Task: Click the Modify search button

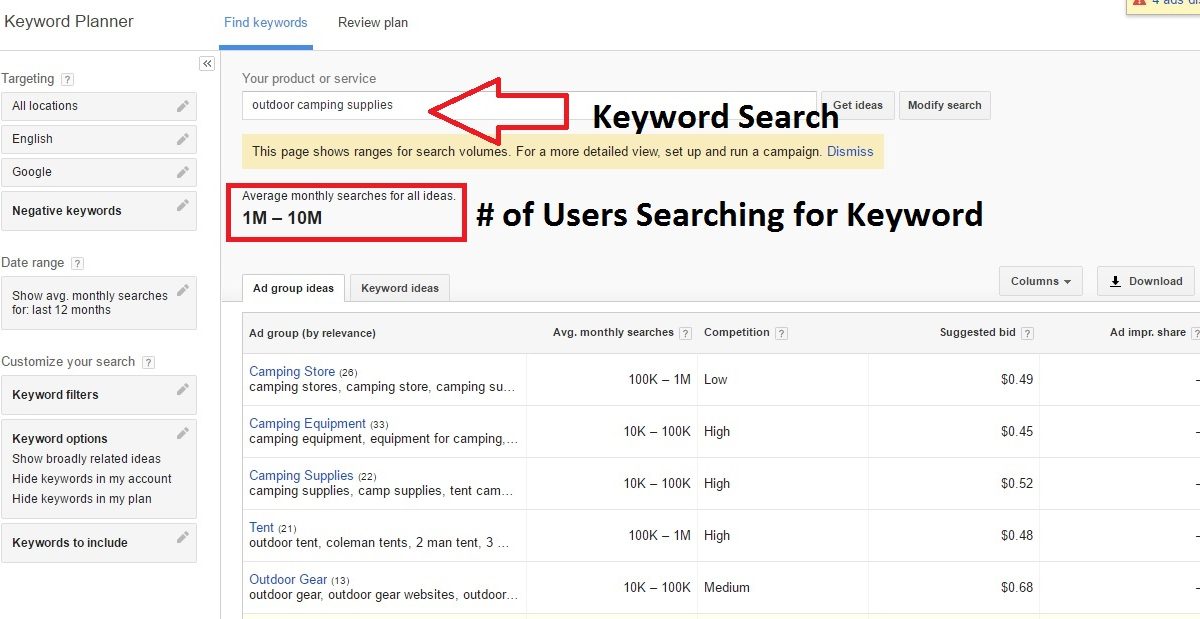Action: (944, 105)
